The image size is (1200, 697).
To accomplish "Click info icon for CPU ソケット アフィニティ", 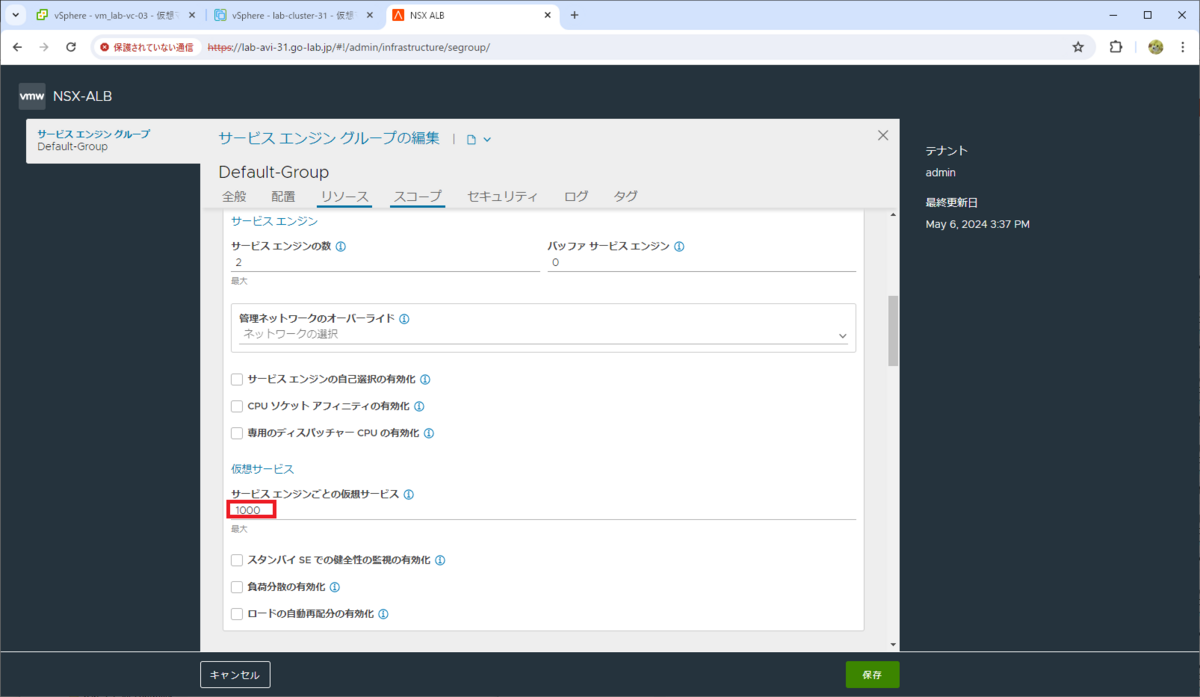I will pos(419,407).
